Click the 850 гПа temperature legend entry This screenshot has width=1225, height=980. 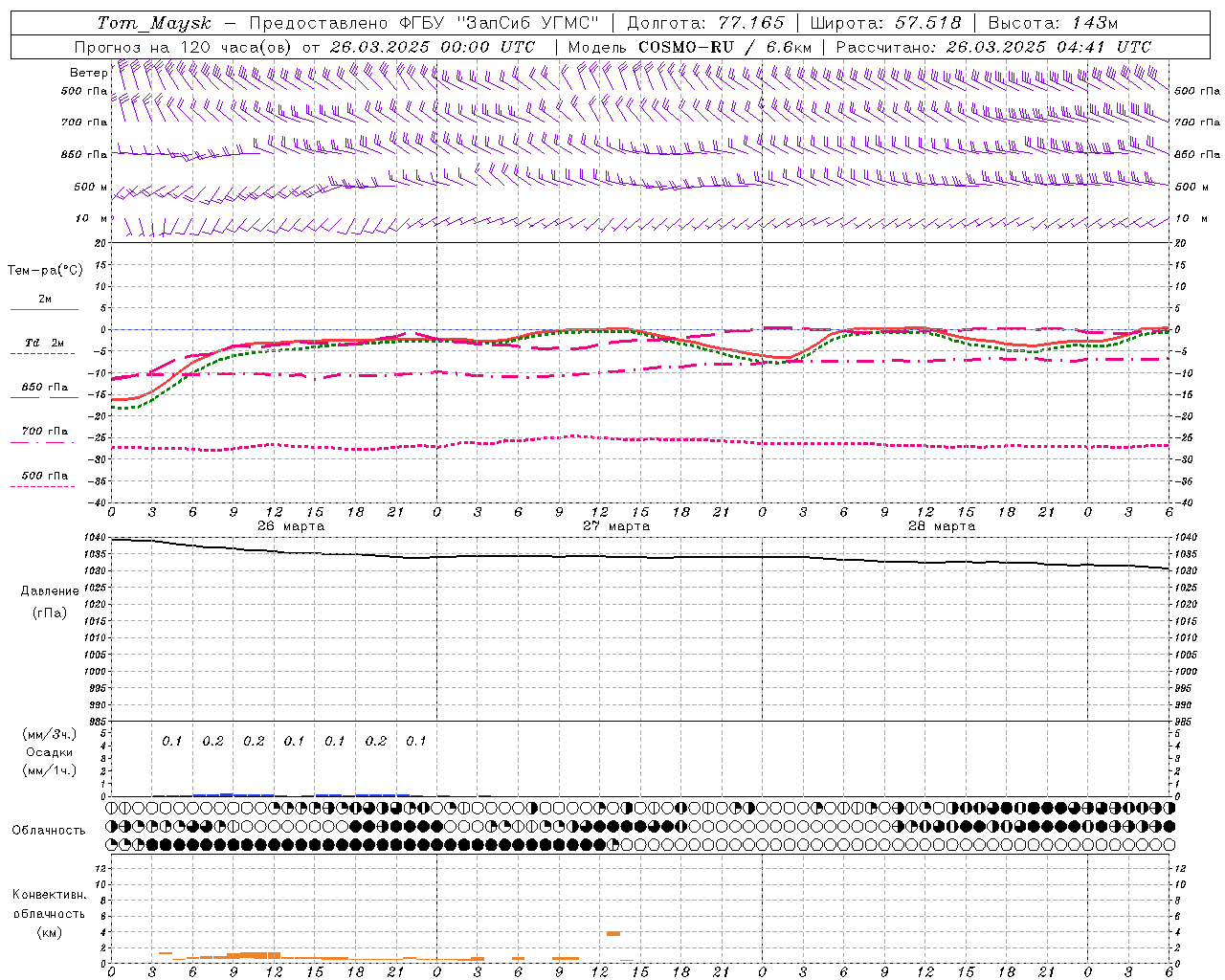pos(45,387)
